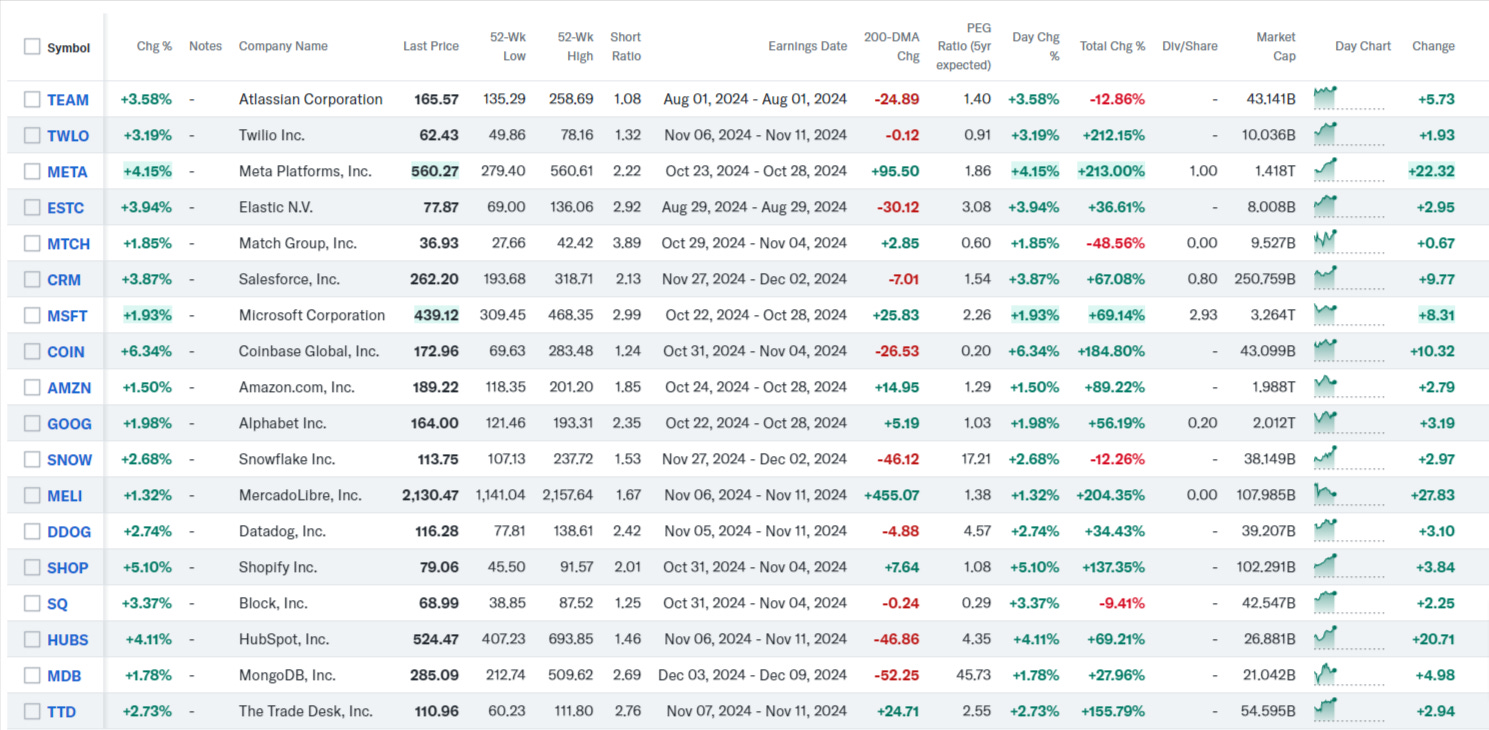Open the MSFT ticker link
This screenshot has width=1489, height=730.
(x=67, y=315)
